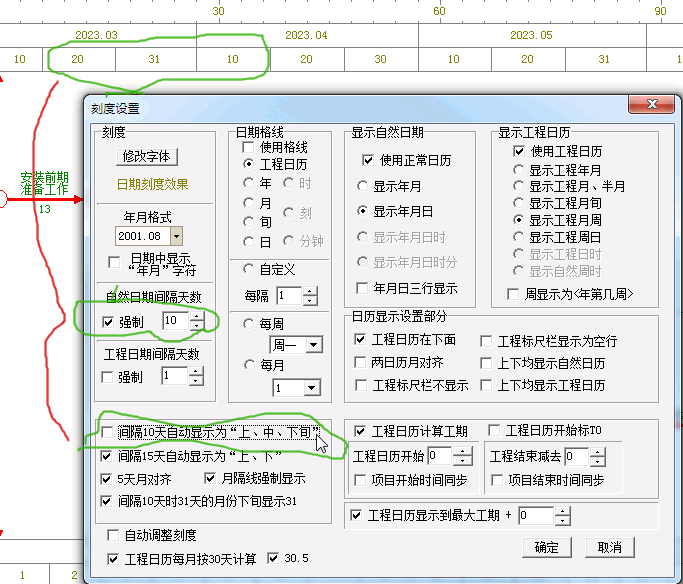683x584 pixels.
Task: Enable 工程日历开始标T0 checkbox
Action: [x=494, y=430]
